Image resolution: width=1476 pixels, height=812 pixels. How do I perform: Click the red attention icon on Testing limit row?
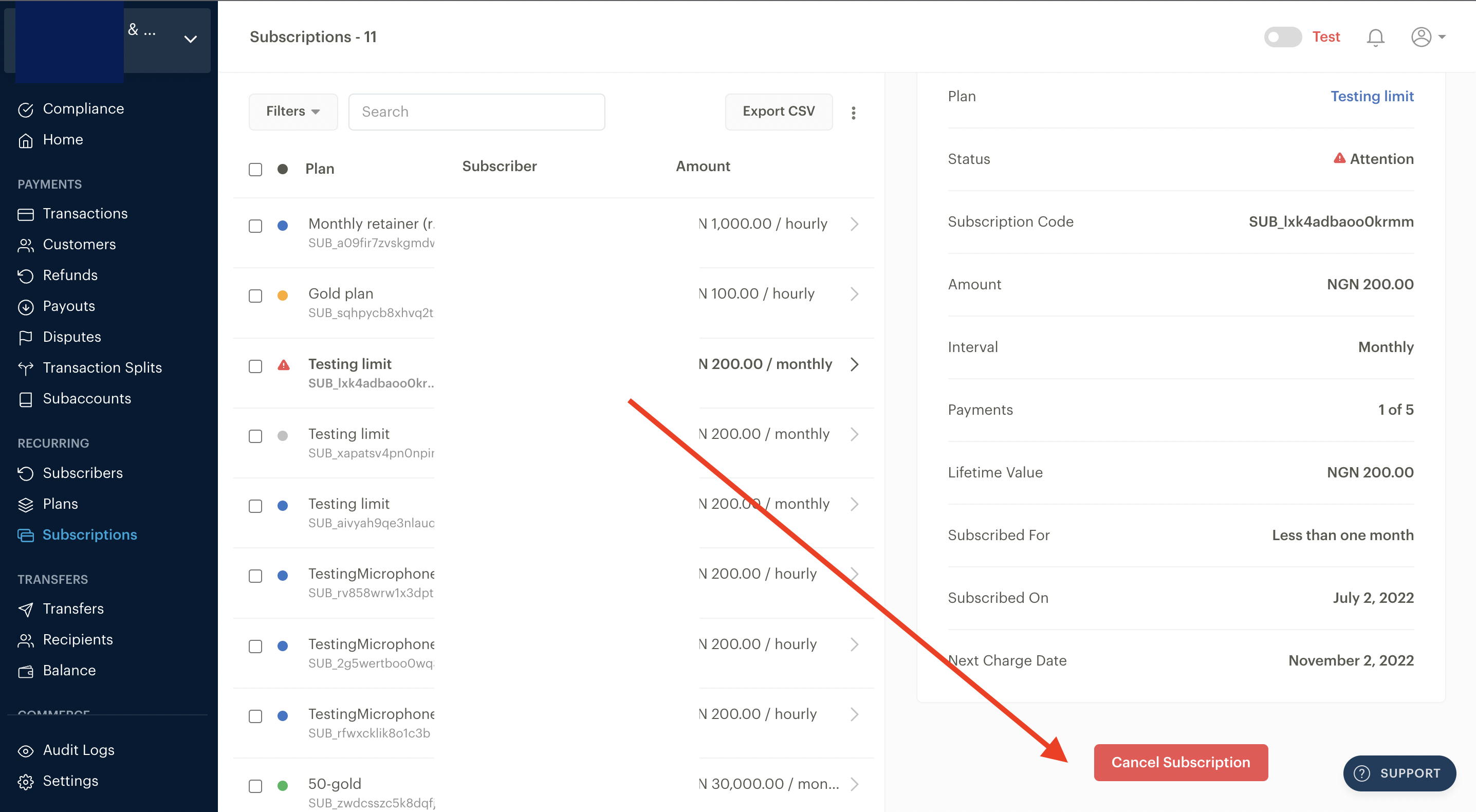tap(283, 365)
